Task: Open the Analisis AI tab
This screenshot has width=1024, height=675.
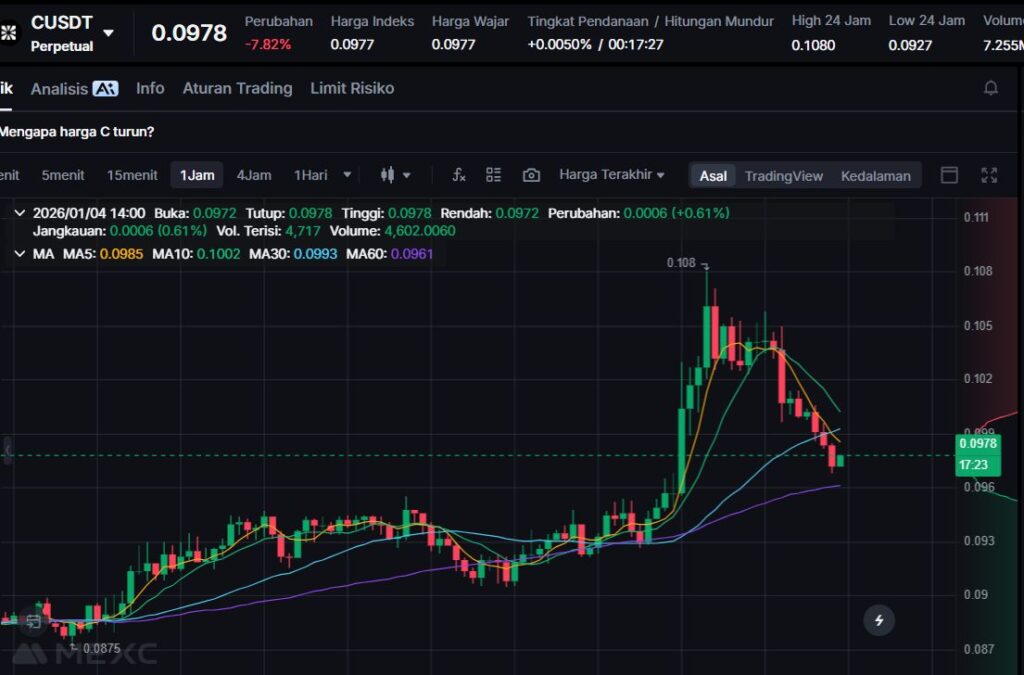Action: pos(74,88)
